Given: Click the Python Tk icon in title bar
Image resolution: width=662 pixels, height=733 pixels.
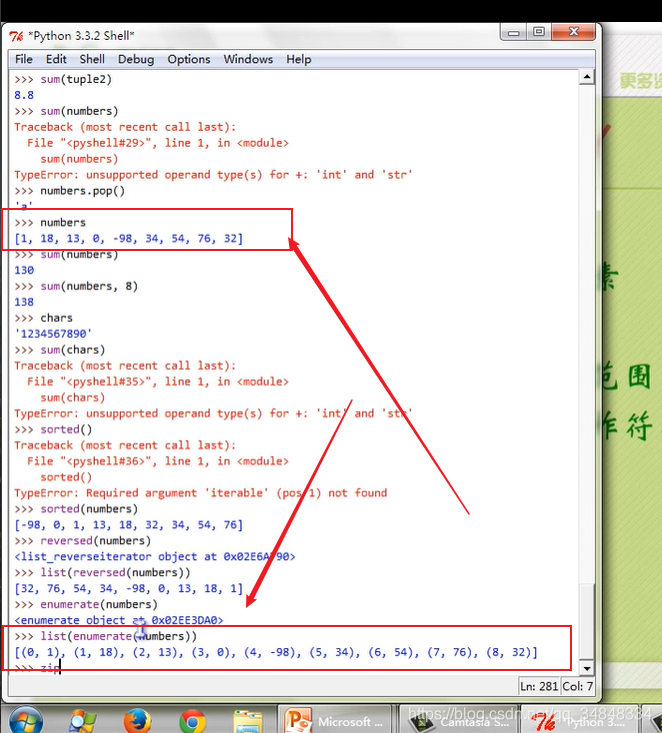Looking at the screenshot, I should (16, 36).
